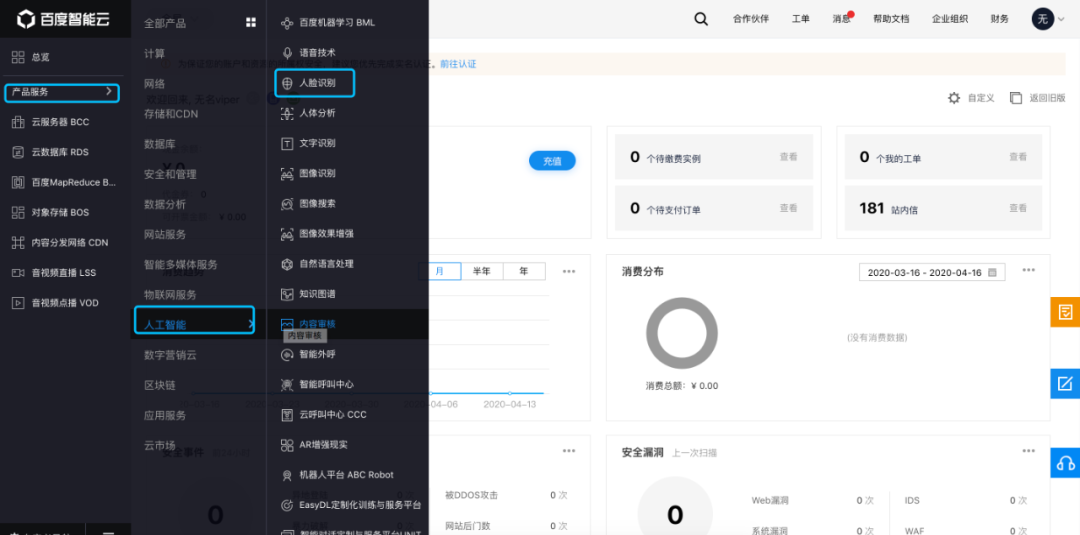Switch trend chart to 年
The height and width of the screenshot is (535, 1080).
coord(524,271)
